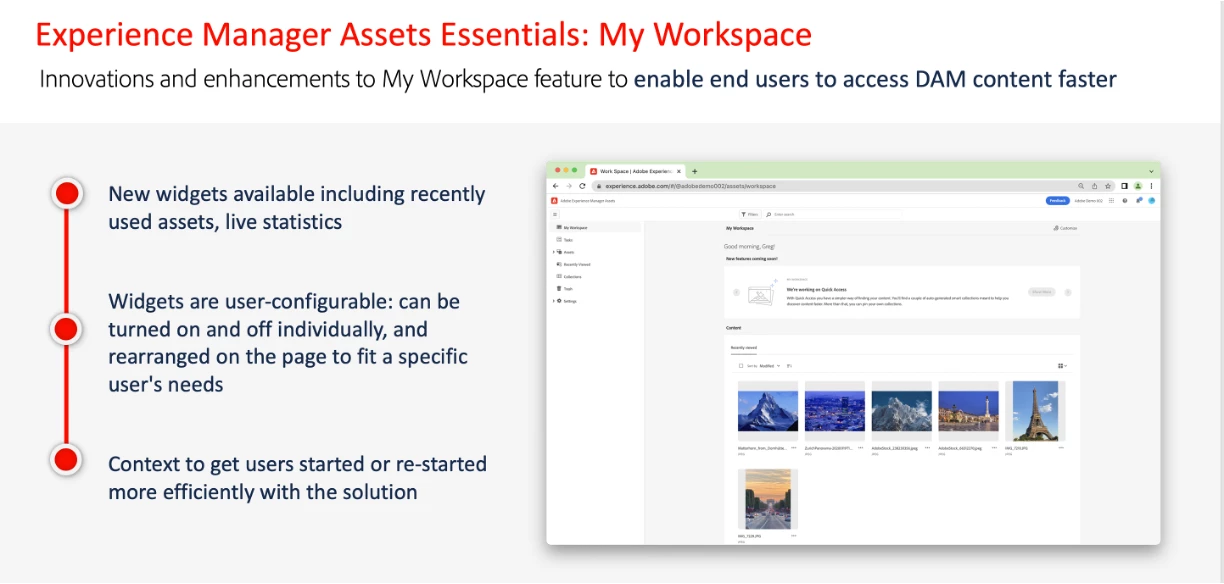1224x584 pixels.
Task: Click the address bar URL experience.adobe.com
Action: point(690,186)
